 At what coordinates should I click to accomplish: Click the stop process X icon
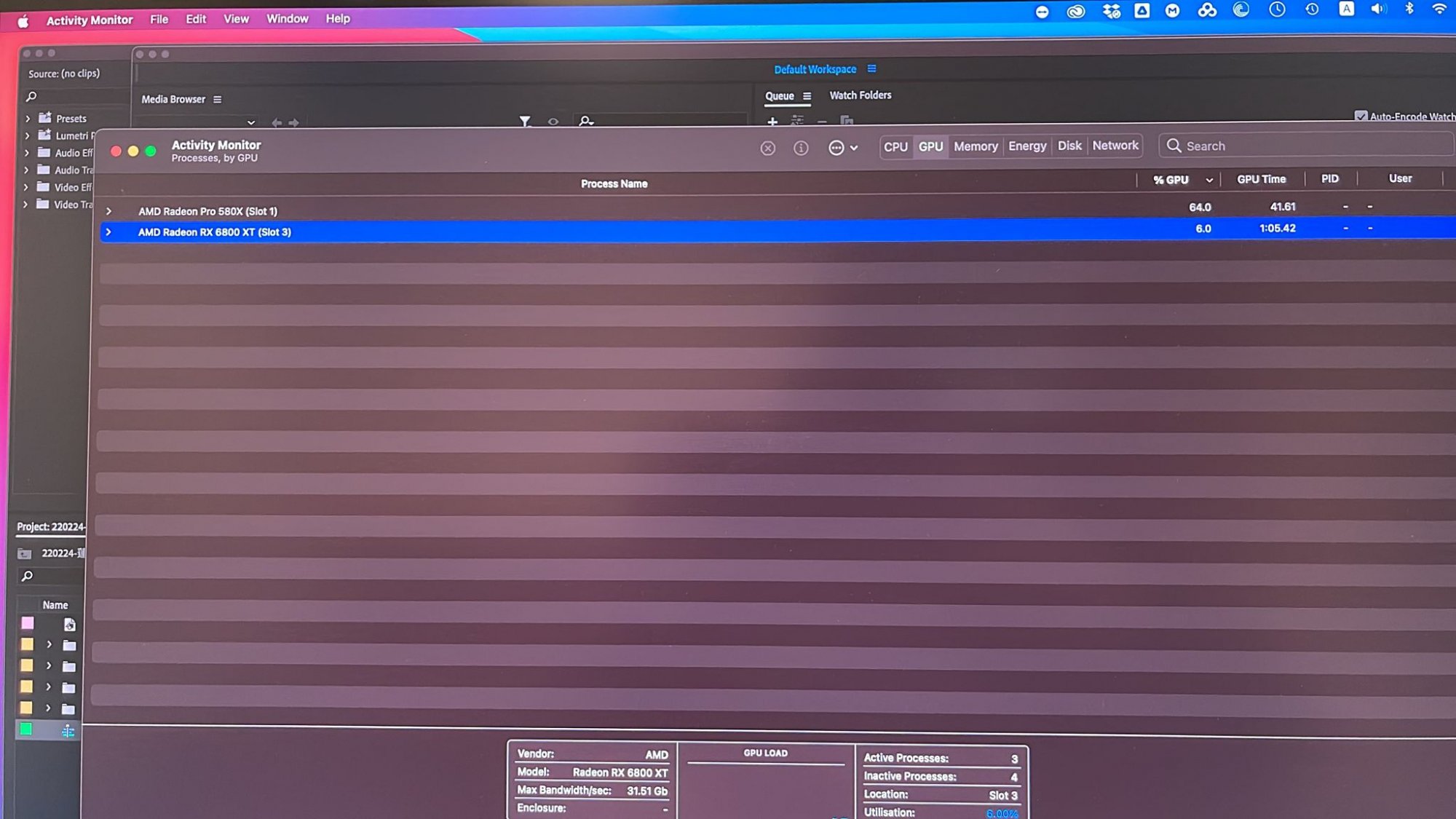pyautogui.click(x=767, y=149)
